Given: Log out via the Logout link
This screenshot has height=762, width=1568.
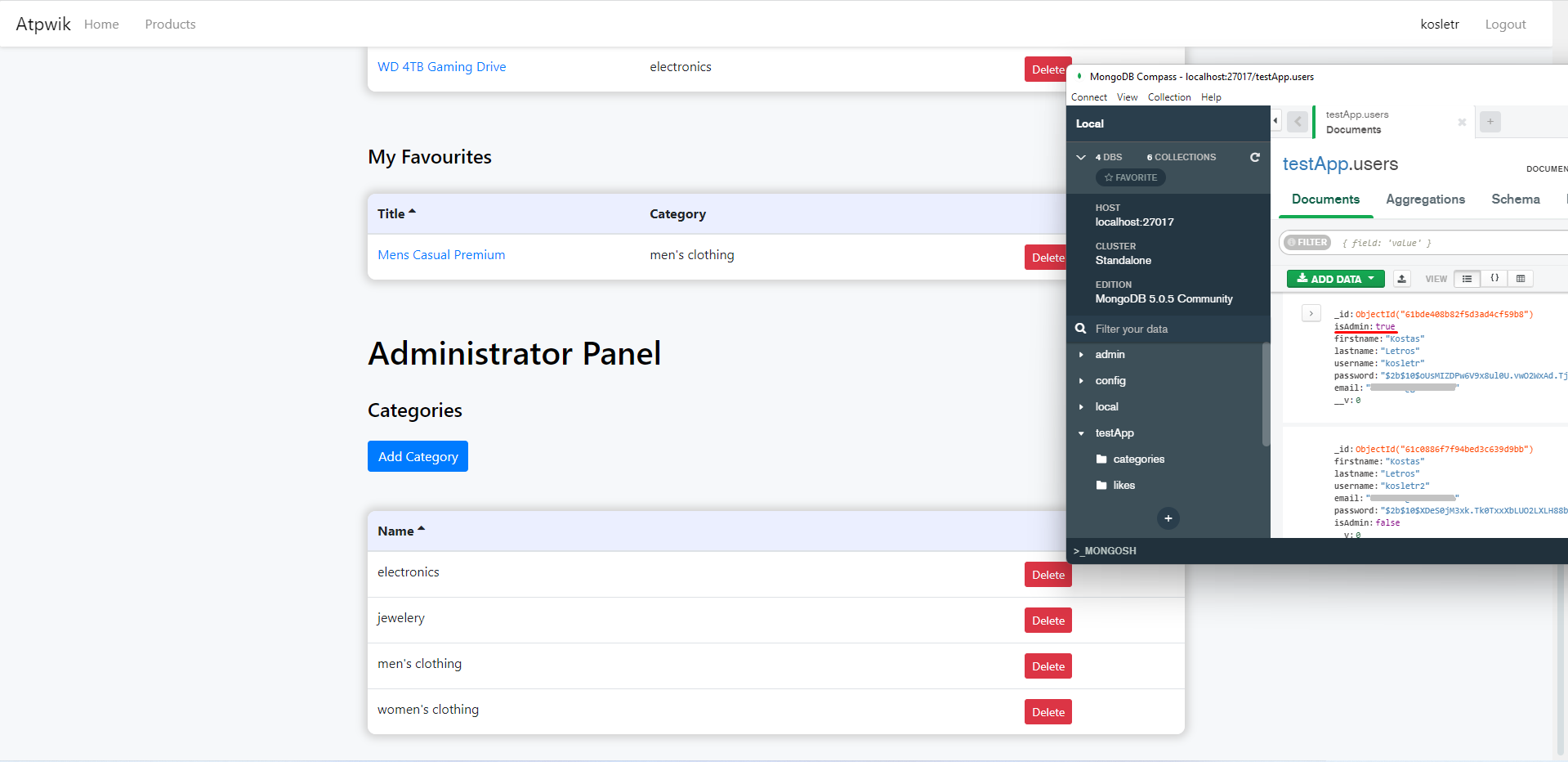Looking at the screenshot, I should tap(1505, 25).
